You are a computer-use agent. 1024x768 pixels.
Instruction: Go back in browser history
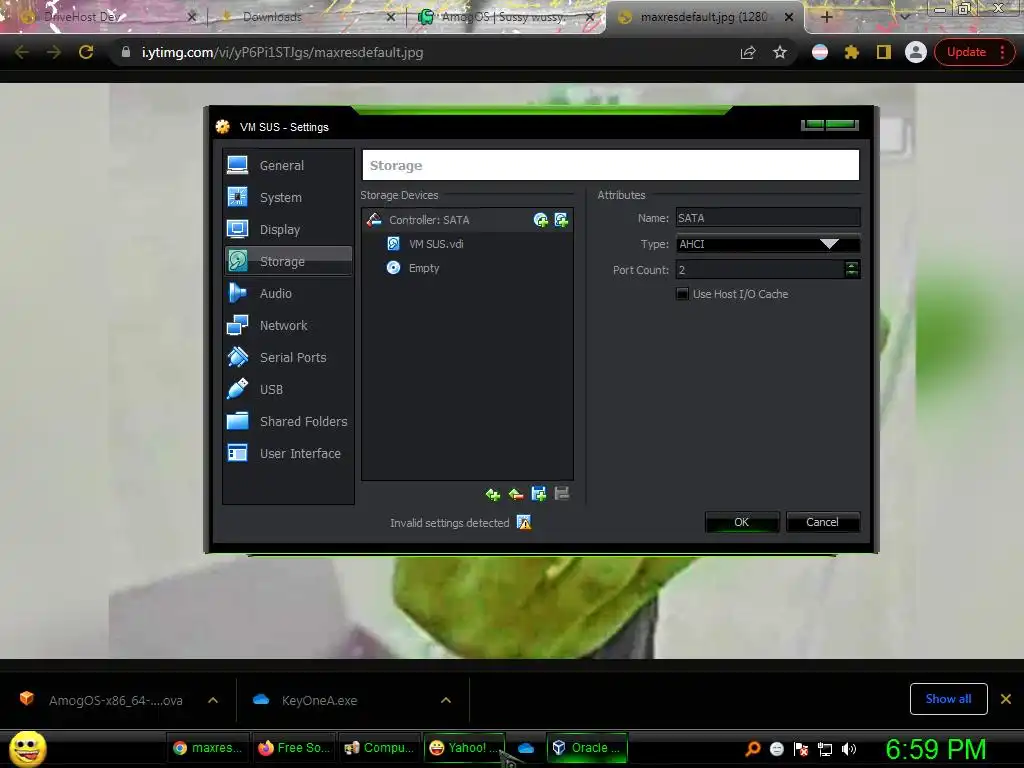(x=22, y=52)
